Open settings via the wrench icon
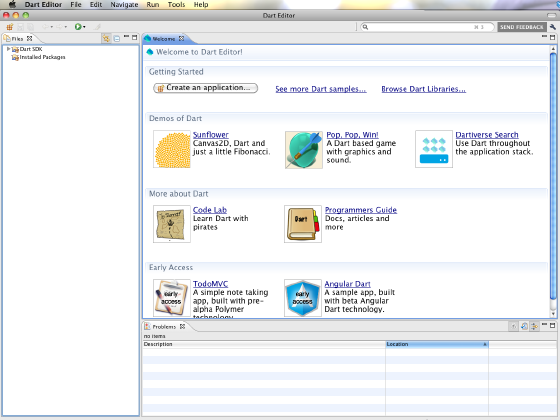Image resolution: width=560 pixels, height=420 pixels. pyautogui.click(x=552, y=27)
